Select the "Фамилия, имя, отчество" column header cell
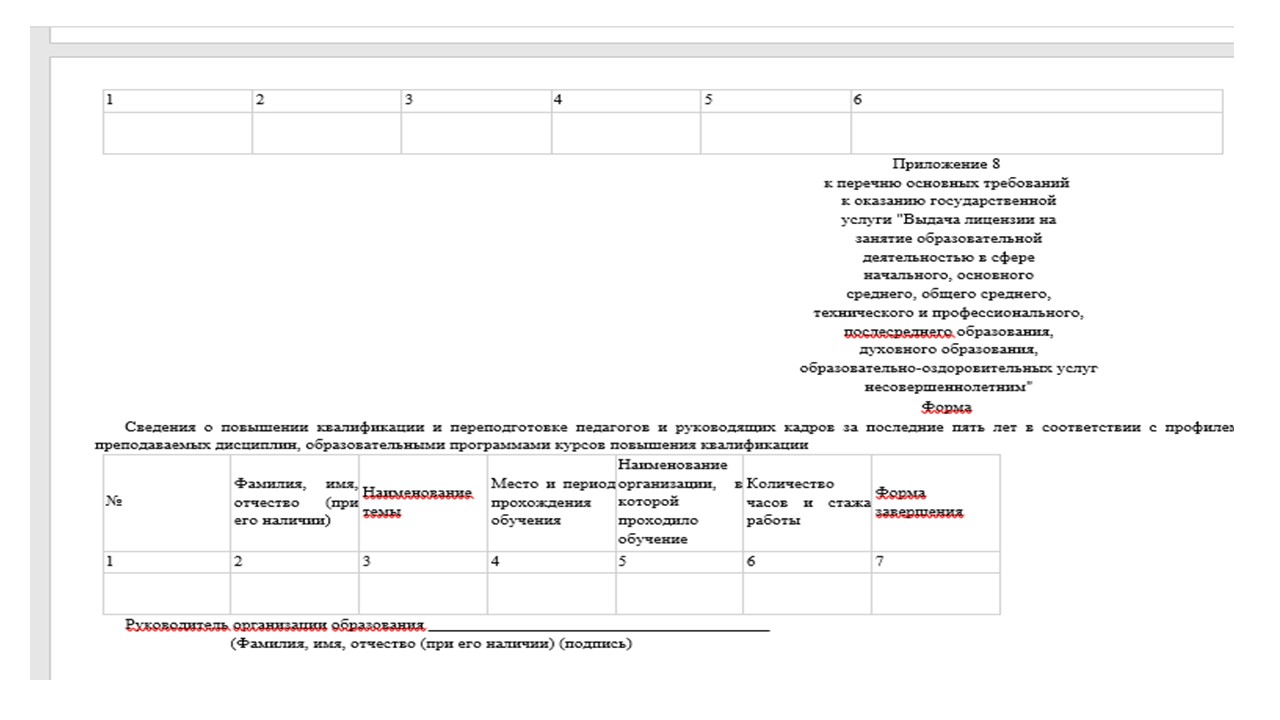The width and height of the screenshot is (1280, 720). click(x=294, y=503)
